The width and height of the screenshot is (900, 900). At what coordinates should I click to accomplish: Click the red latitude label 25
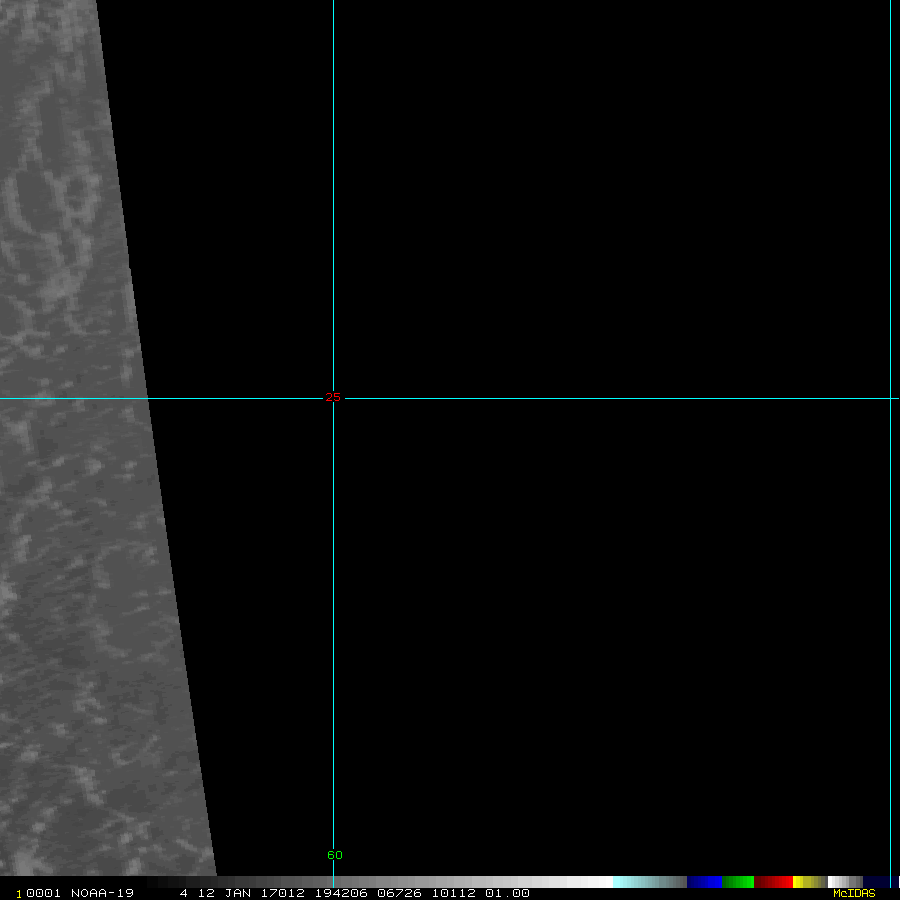[x=333, y=398]
